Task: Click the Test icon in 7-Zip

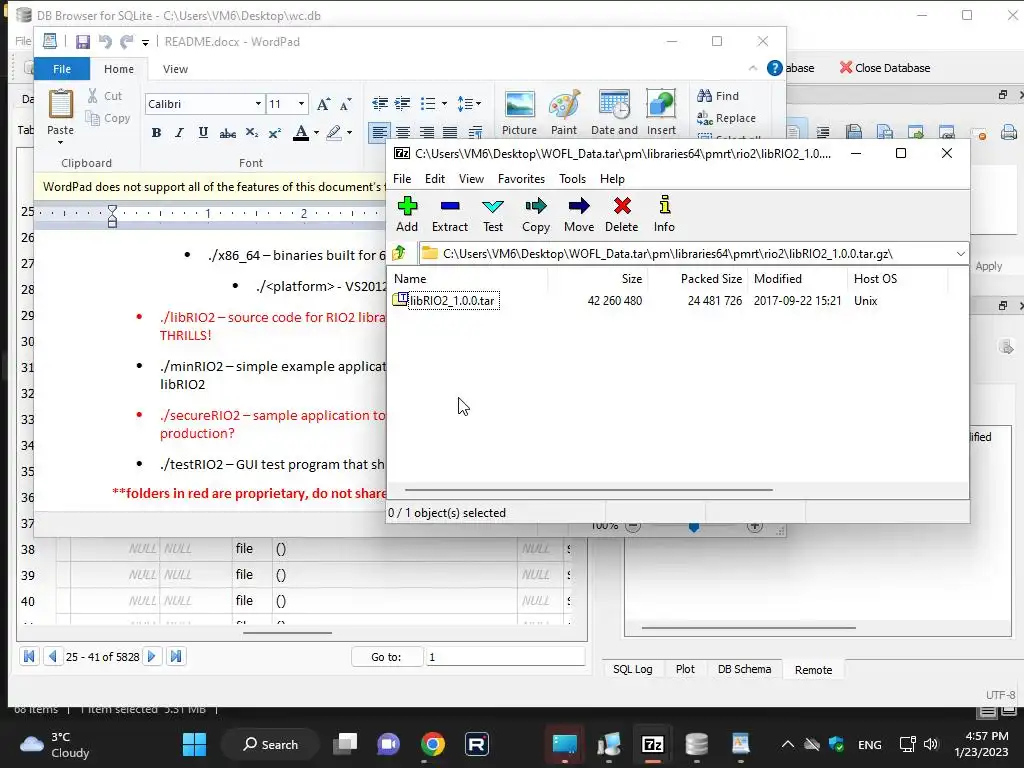Action: coord(493,214)
